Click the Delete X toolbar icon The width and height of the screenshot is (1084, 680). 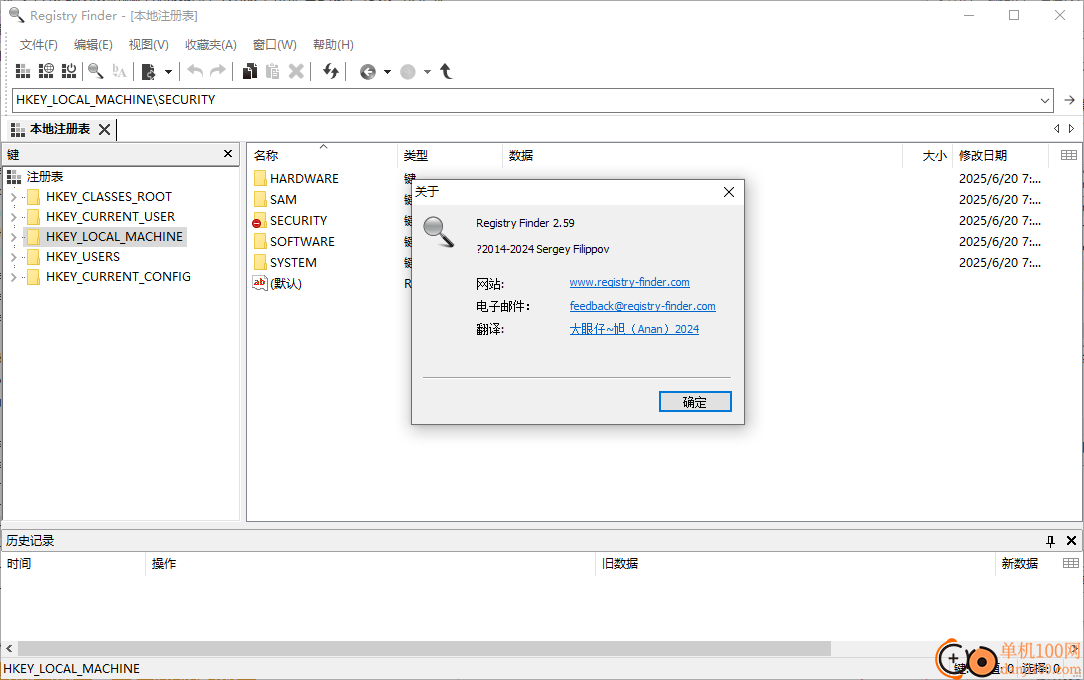296,71
